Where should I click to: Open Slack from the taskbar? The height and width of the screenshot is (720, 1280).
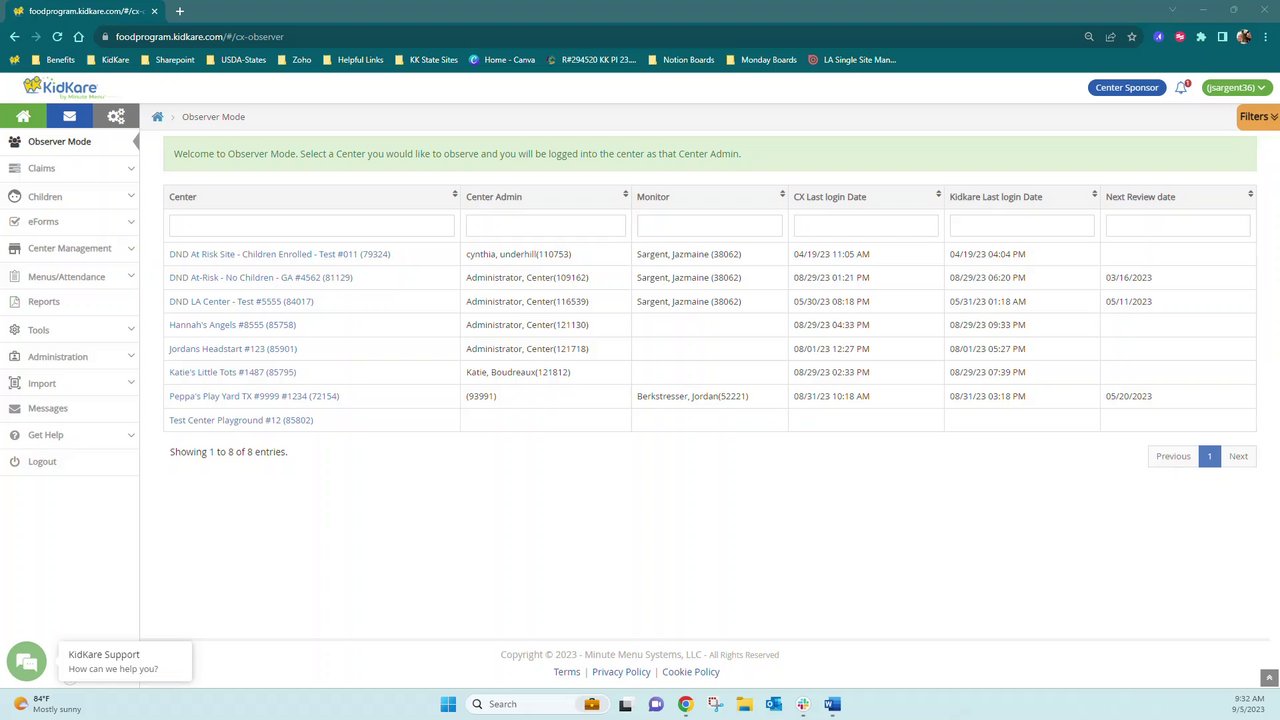click(x=803, y=704)
